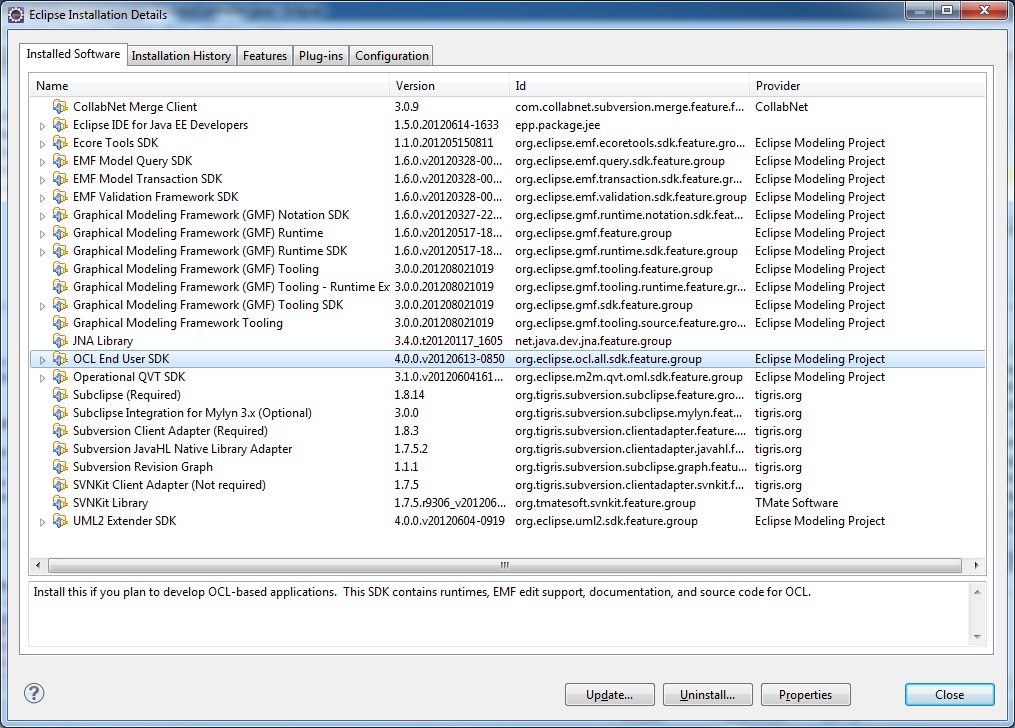Click the EMF Model Query SDK icon
1015x728 pixels.
(60, 161)
